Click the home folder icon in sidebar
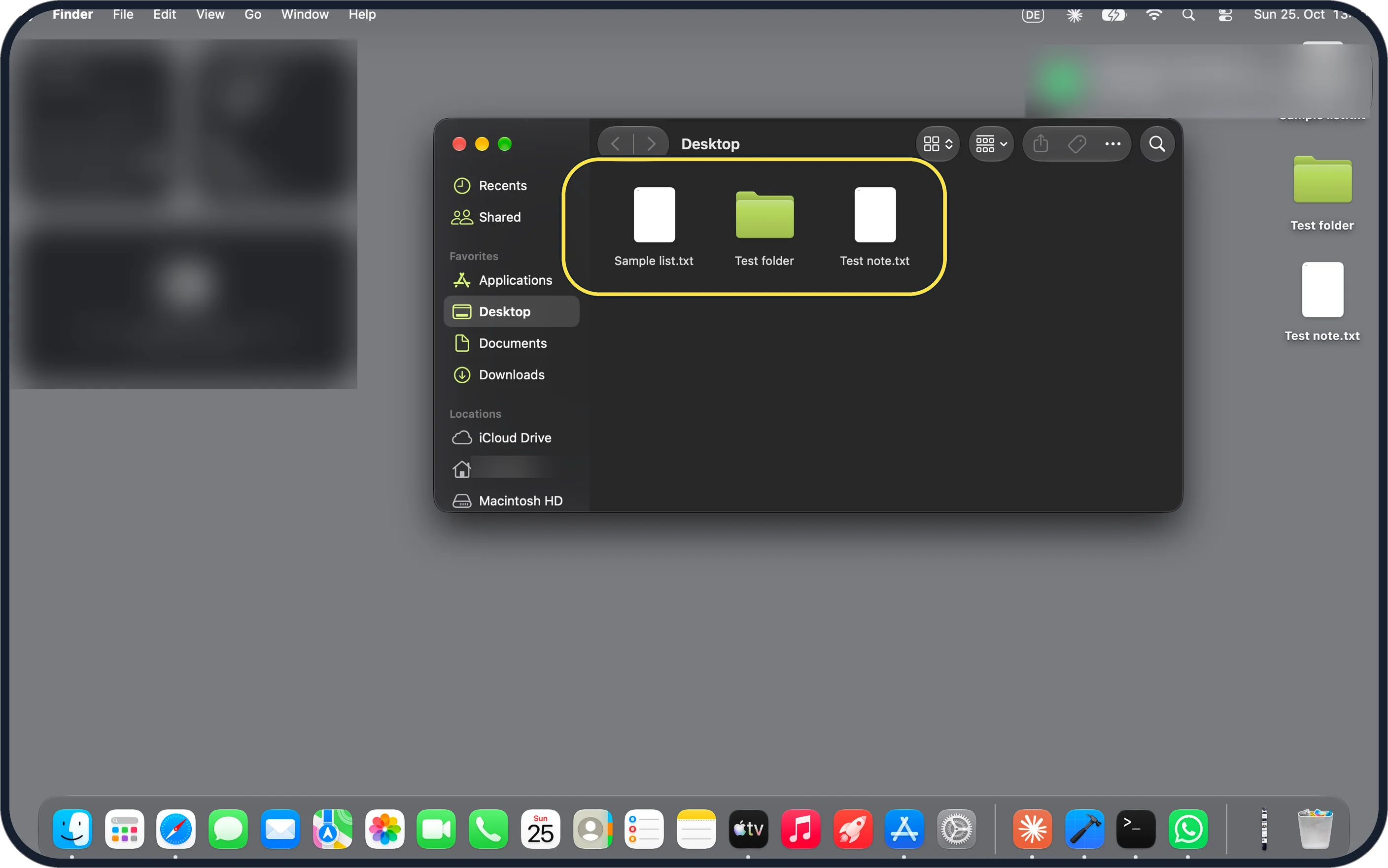The width and height of the screenshot is (1388, 868). [461, 469]
